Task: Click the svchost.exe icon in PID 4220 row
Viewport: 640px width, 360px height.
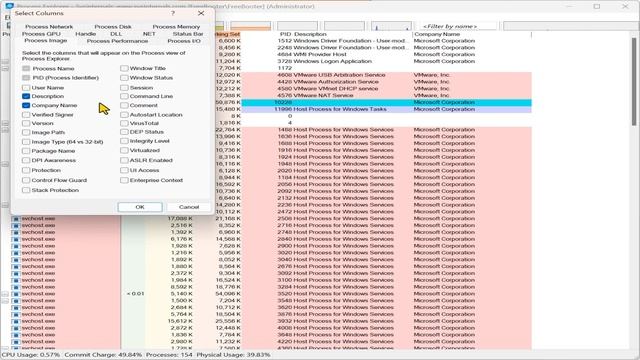Action: (x=16, y=342)
